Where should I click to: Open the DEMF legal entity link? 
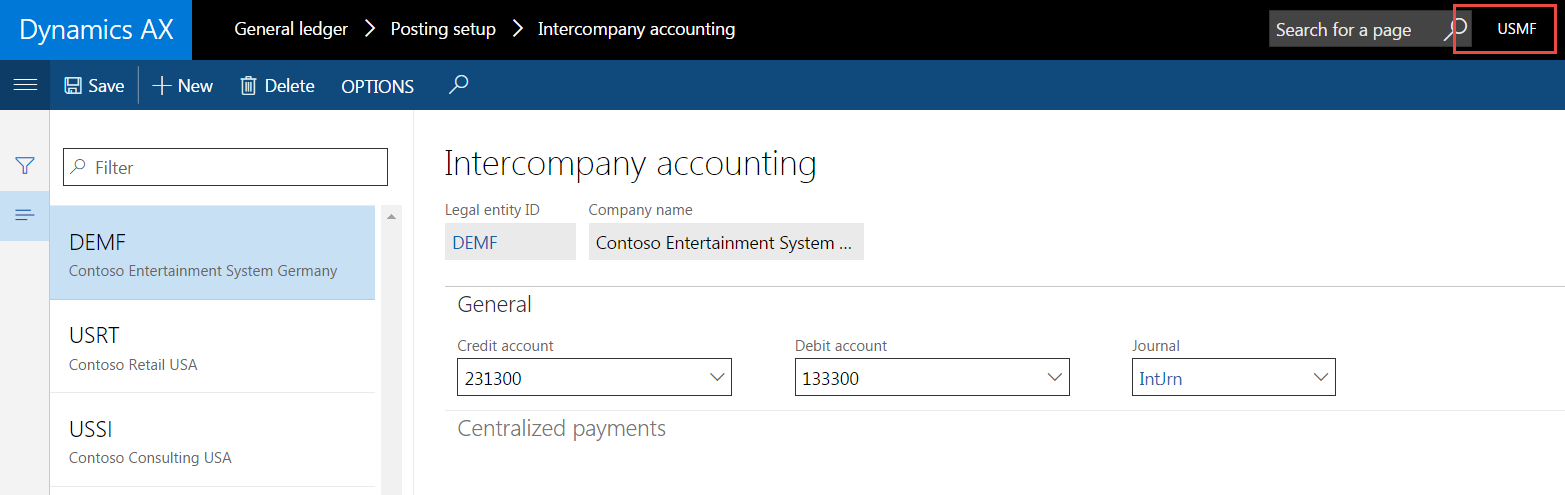[475, 243]
